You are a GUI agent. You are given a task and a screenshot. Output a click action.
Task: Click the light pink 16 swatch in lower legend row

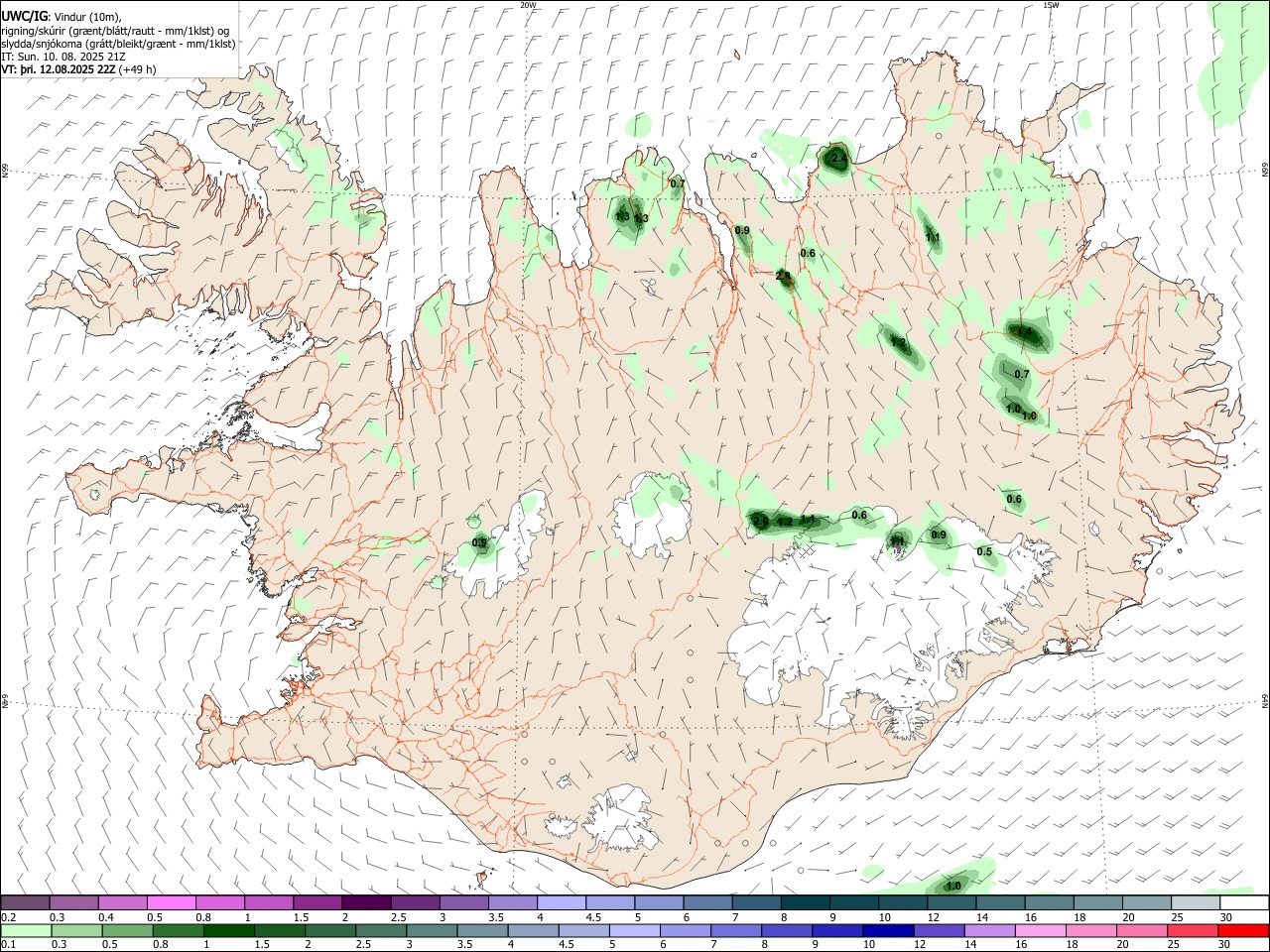pos(1041,931)
